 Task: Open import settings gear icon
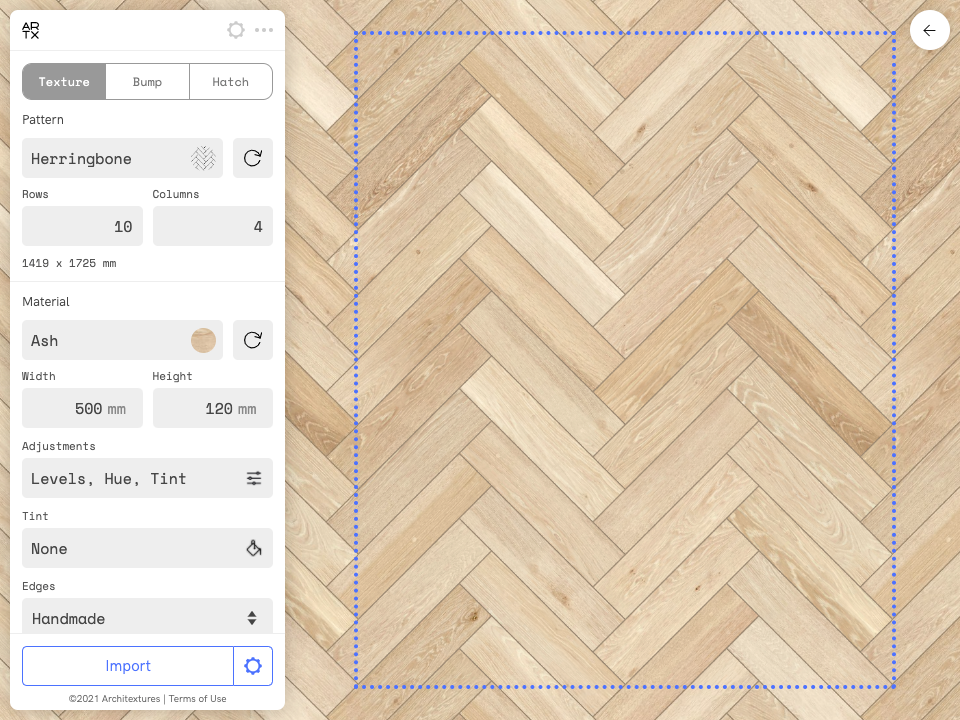tap(253, 666)
